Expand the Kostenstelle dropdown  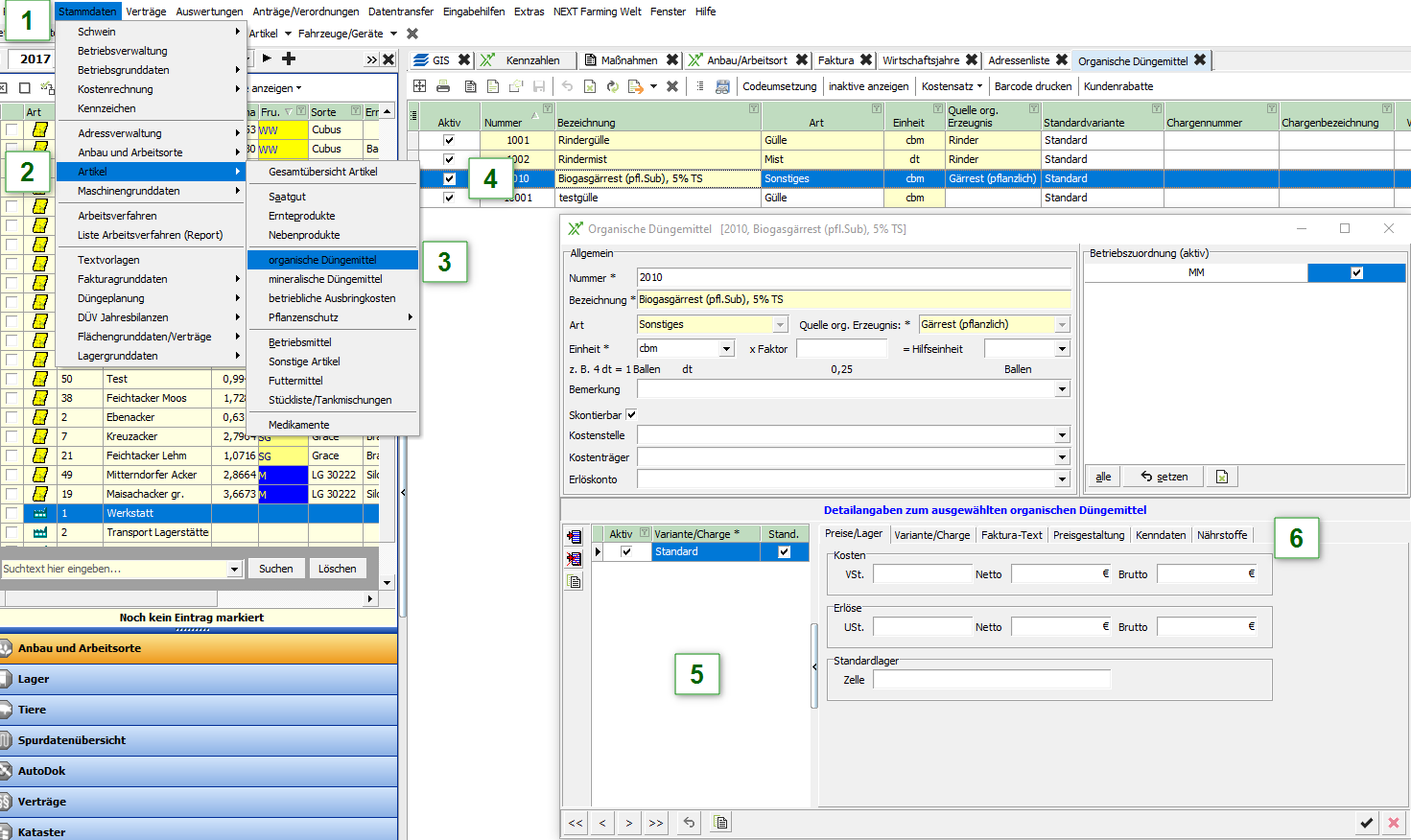pos(1062,435)
